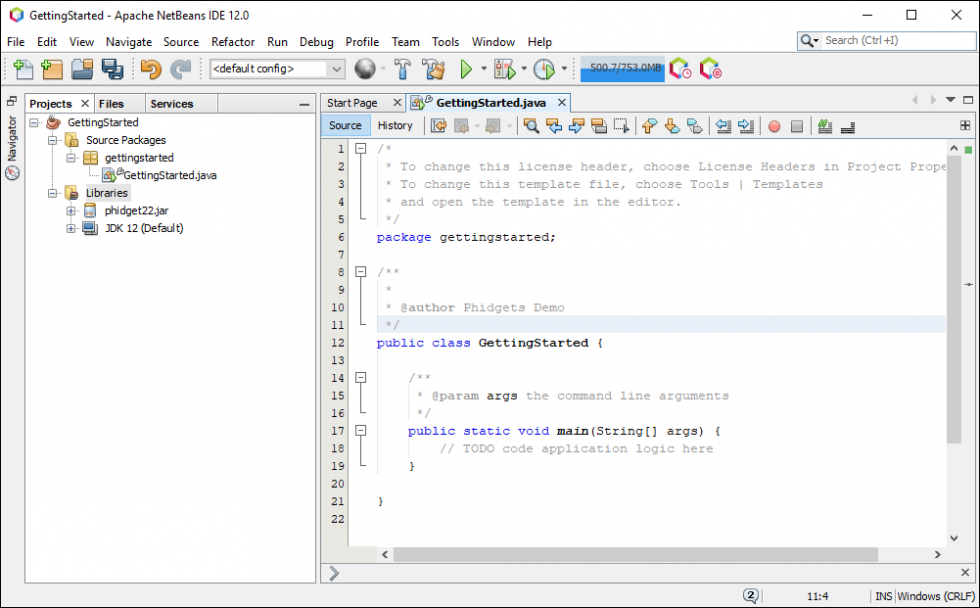Collapse the class GettingStarted code fold
Image resolution: width=980 pixels, height=608 pixels.
[360, 342]
